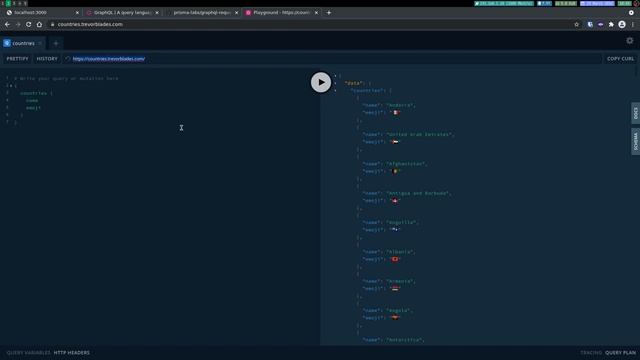Click "Antarctica" in the response
Image resolution: width=640 pixels, height=360 pixels.
(404, 340)
